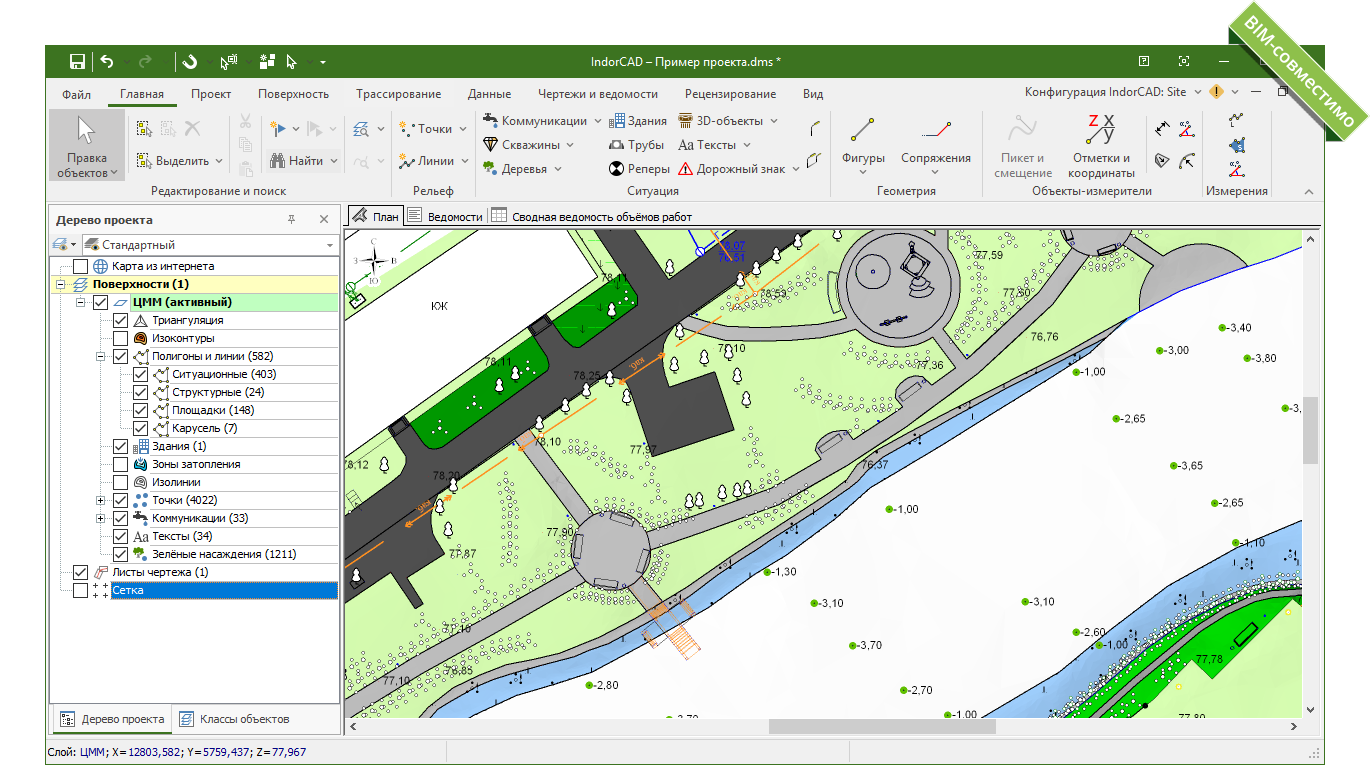
Task: Open the Отметки и координаты measuring tool
Action: click(1101, 146)
